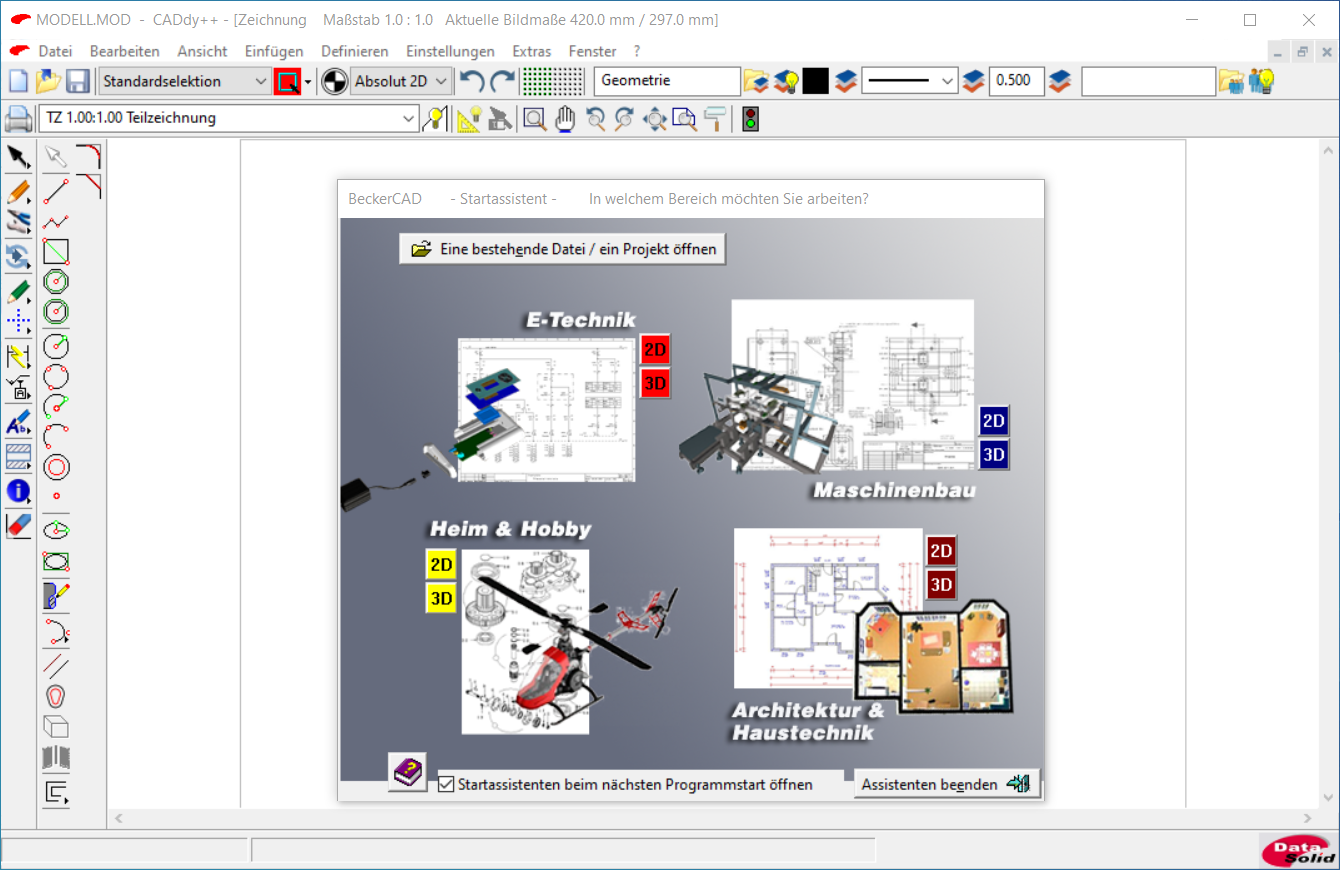Start Architektur & Haustechnik in 3D mode
The width and height of the screenshot is (1340, 870).
coord(941,584)
